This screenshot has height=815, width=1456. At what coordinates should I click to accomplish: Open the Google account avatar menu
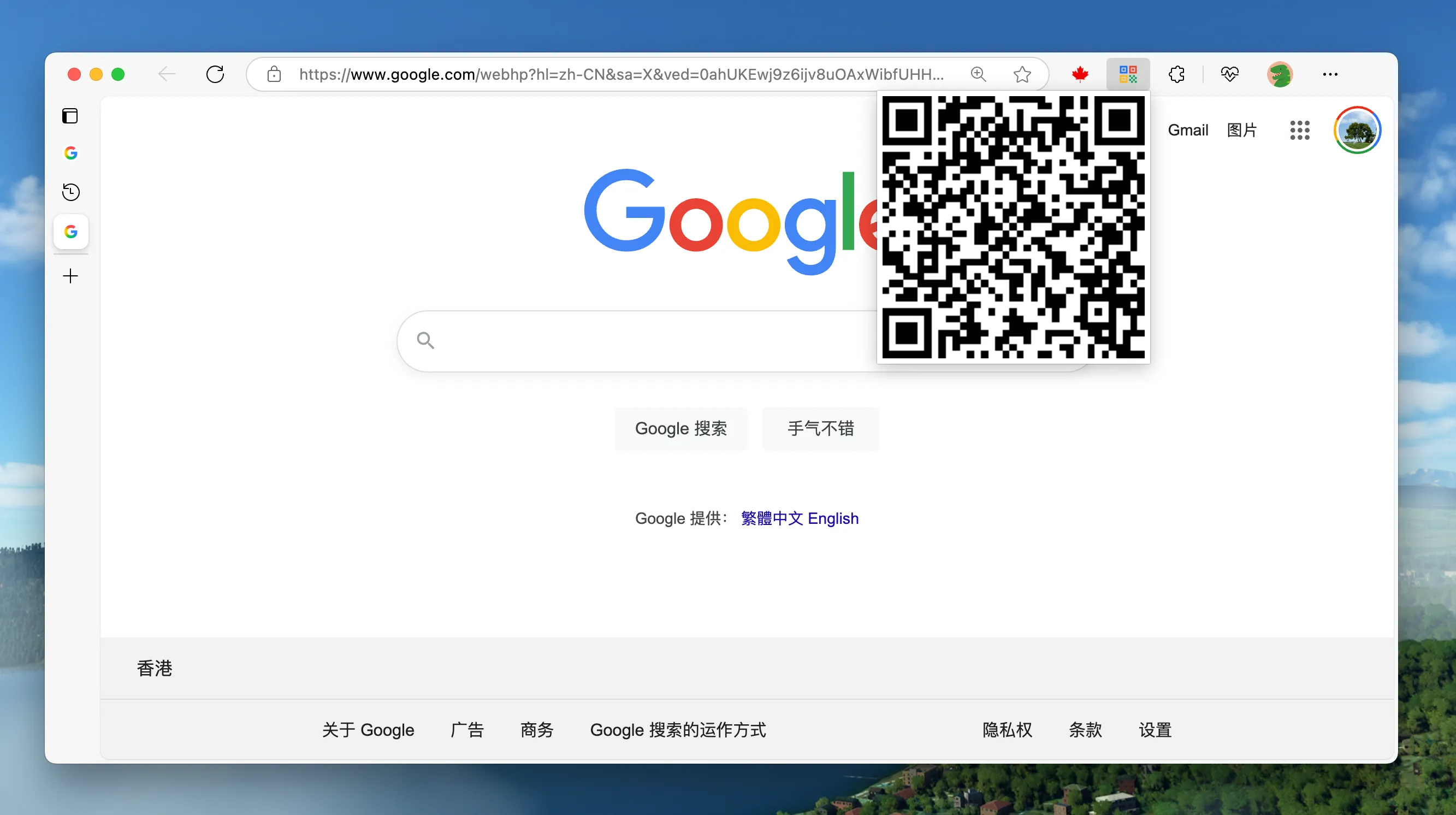(1357, 130)
